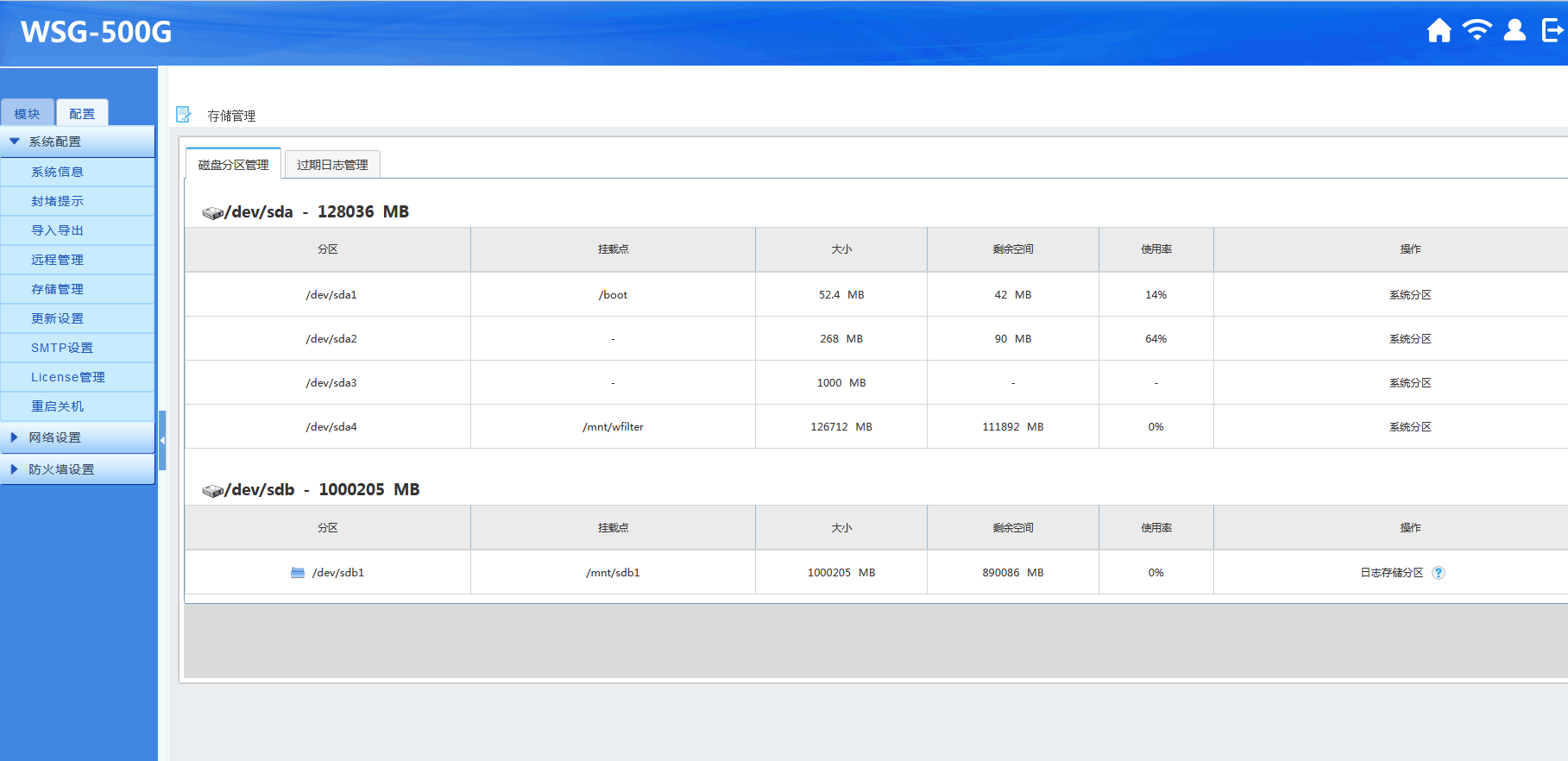
Task: Switch to the 过期日志管理 tab
Action: click(x=332, y=165)
